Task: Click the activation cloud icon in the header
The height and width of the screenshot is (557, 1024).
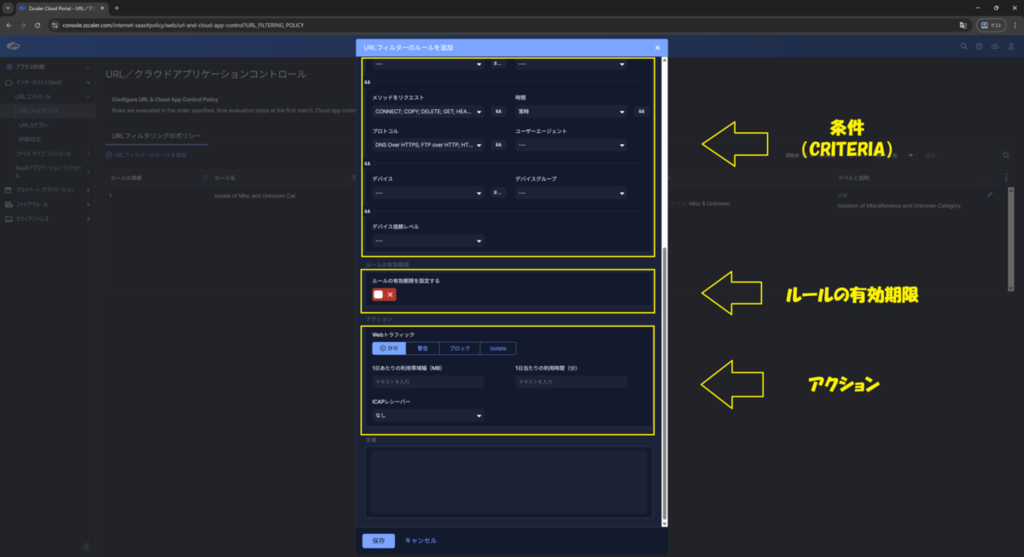Action: (995, 46)
